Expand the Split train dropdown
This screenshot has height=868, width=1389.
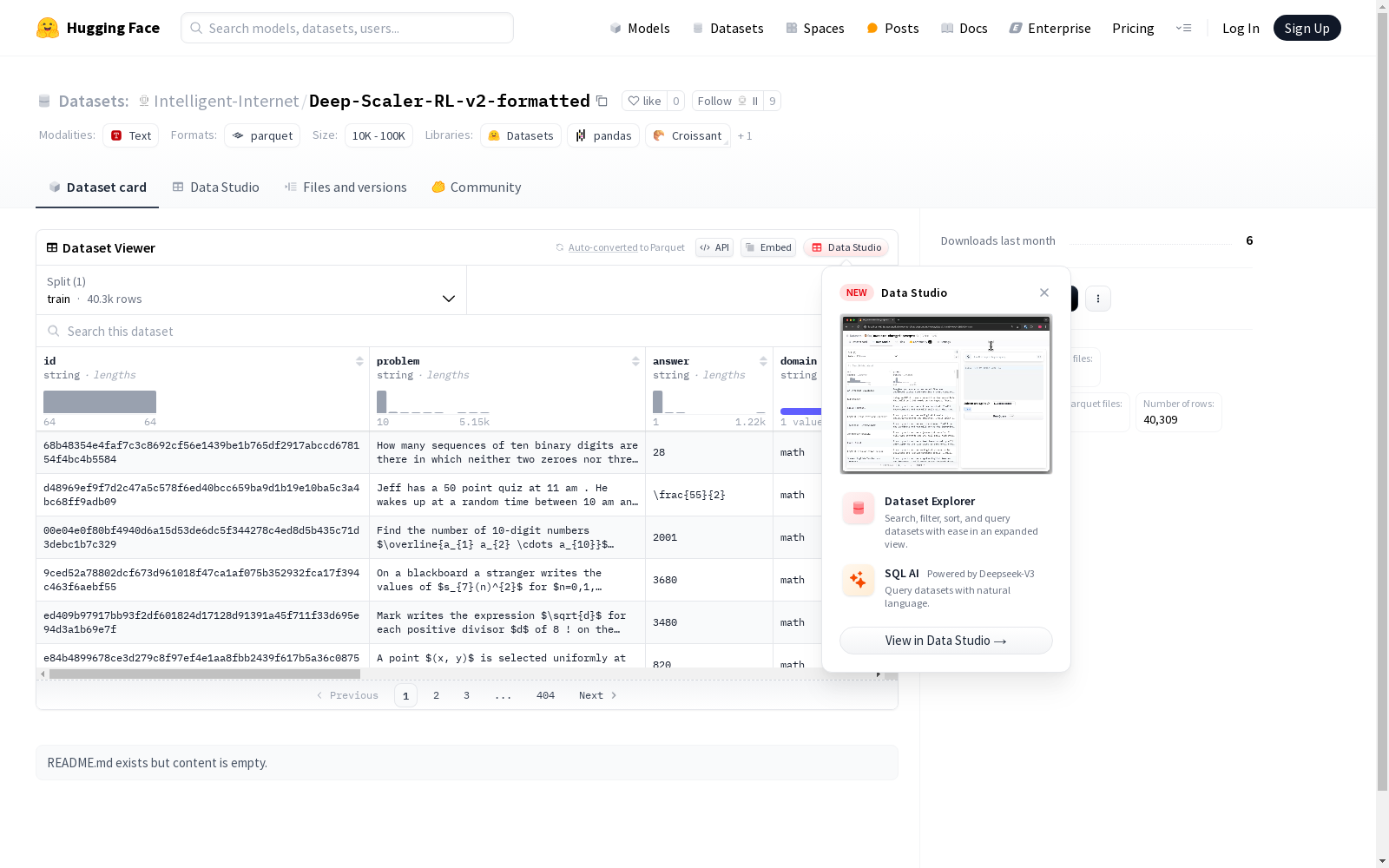click(x=252, y=290)
